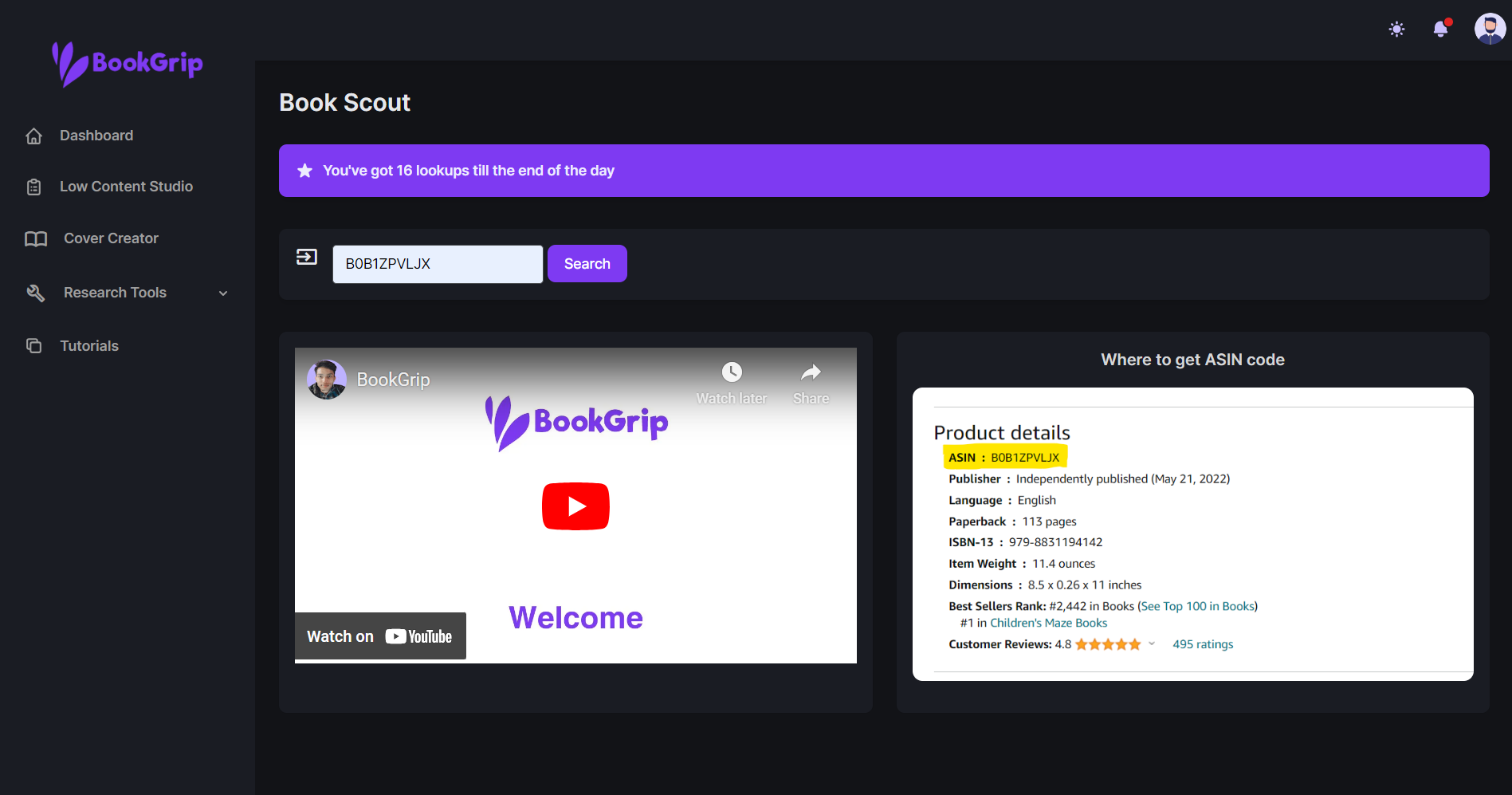Click the five-star rating icons
This screenshot has height=795, width=1512.
(x=1108, y=644)
